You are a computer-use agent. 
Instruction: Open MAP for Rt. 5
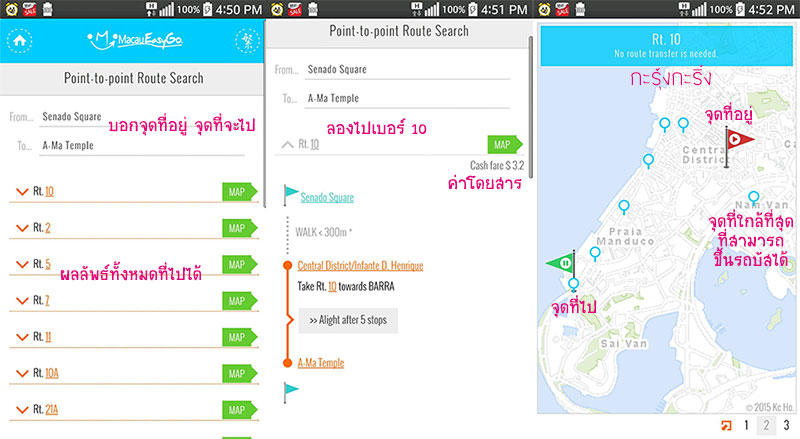pyautogui.click(x=240, y=264)
